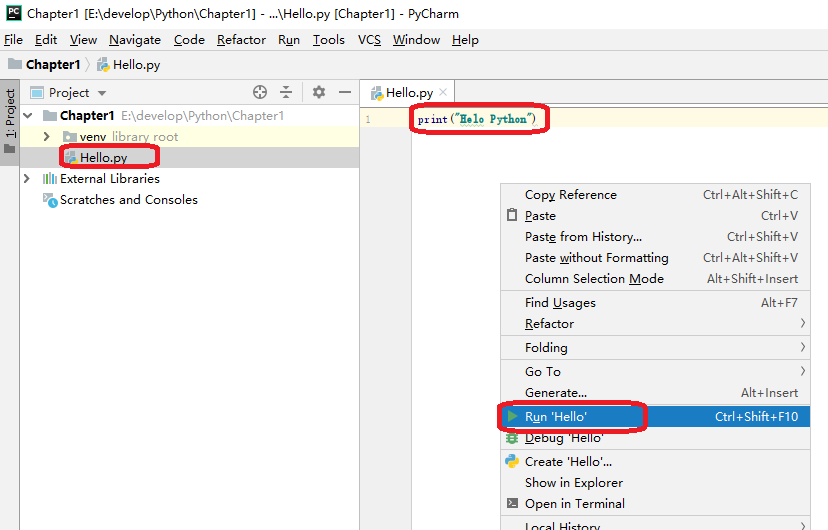The height and width of the screenshot is (530, 828).
Task: Open the File menu
Action: click(x=13, y=40)
